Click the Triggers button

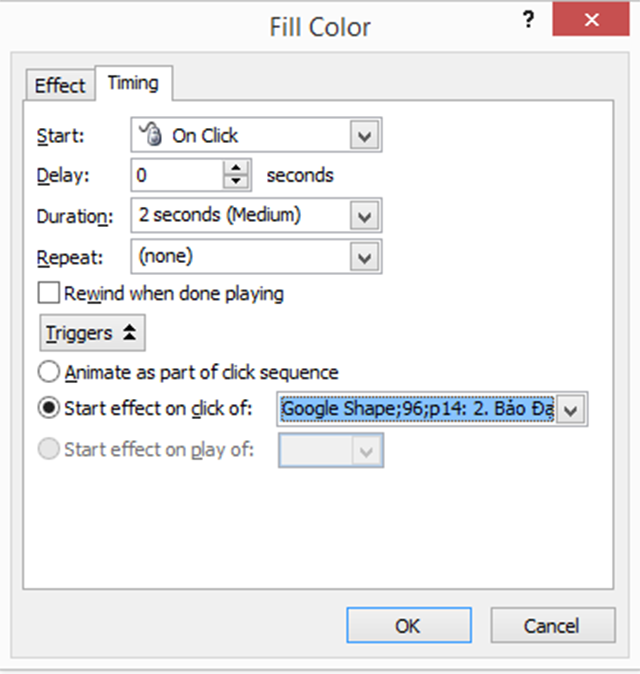pyautogui.click(x=92, y=333)
